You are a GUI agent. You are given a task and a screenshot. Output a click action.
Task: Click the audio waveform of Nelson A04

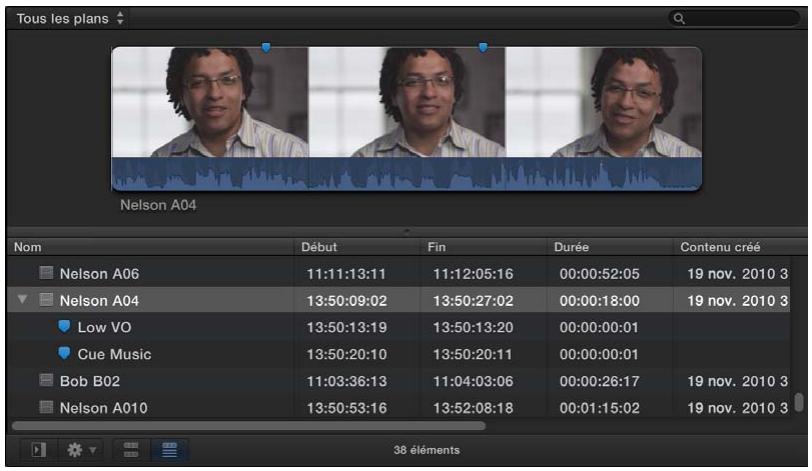407,174
